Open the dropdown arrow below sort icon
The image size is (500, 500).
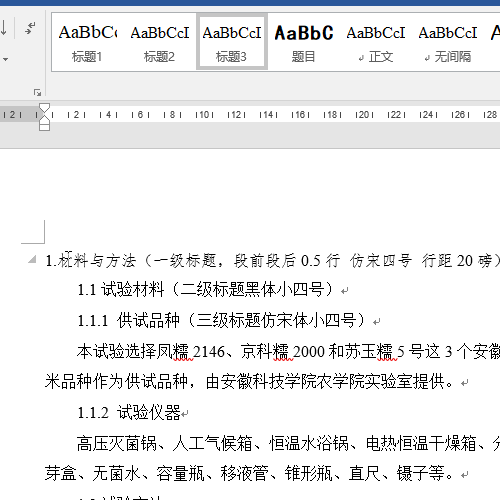click(5, 59)
